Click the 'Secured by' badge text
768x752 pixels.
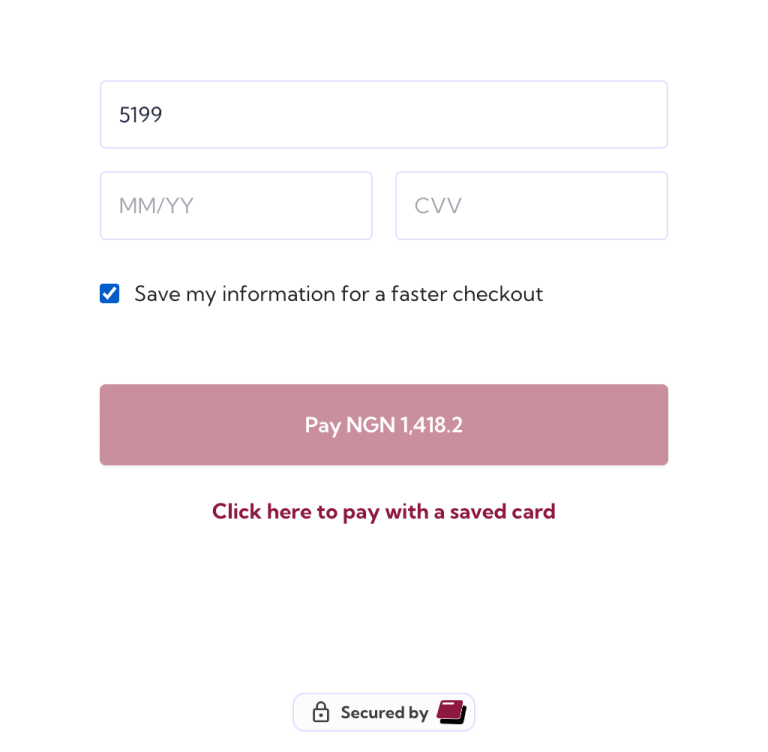coord(384,713)
